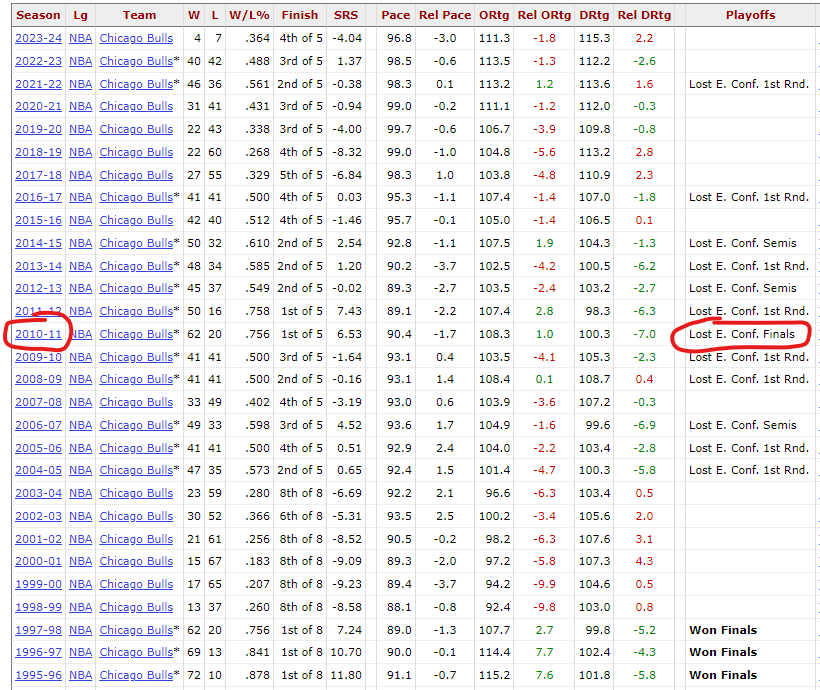Screen dimensions: 820x690
Task: Open the 2022-23 season link
Action: [38, 61]
